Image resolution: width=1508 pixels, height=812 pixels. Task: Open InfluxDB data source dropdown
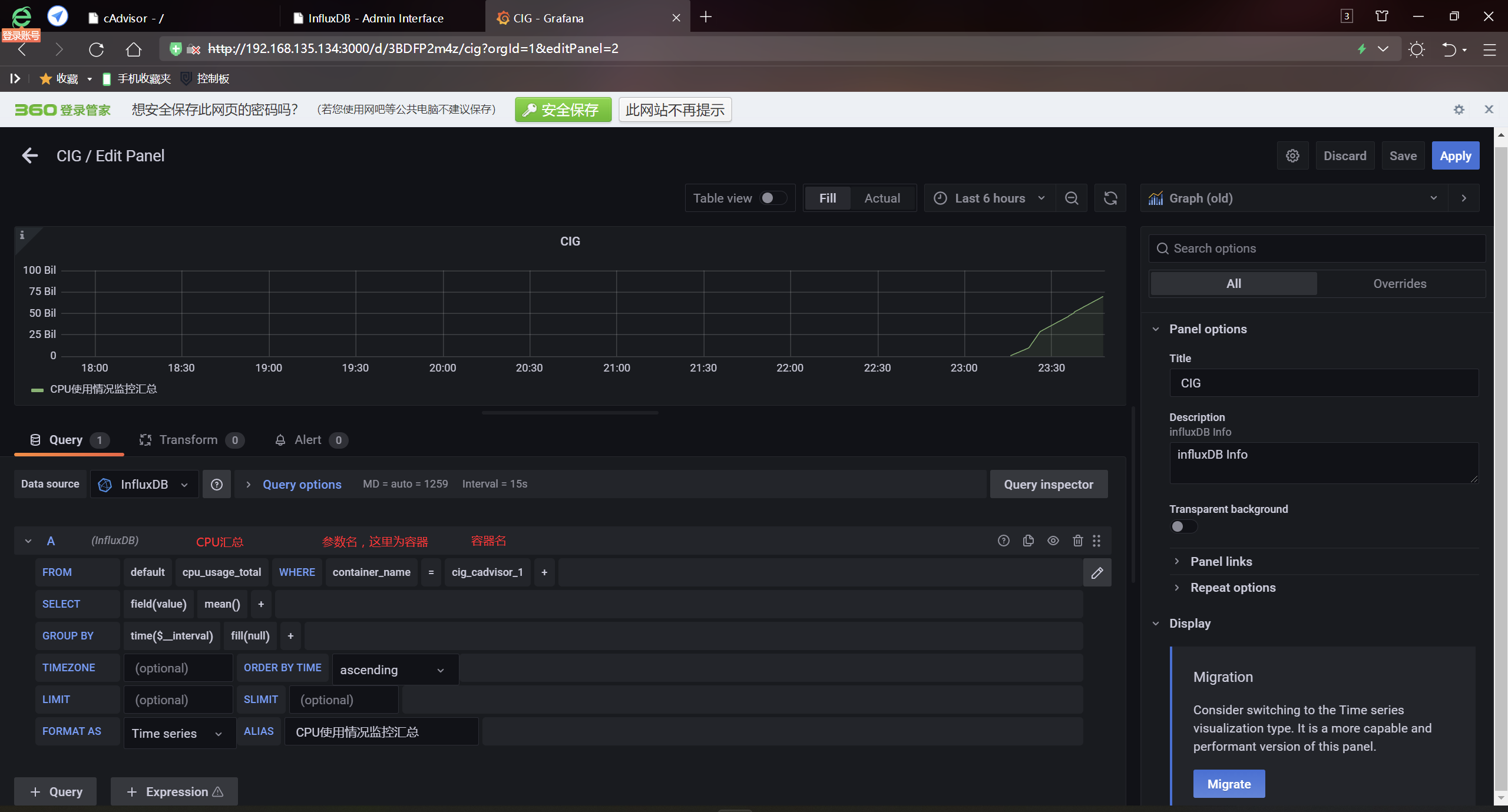(144, 485)
